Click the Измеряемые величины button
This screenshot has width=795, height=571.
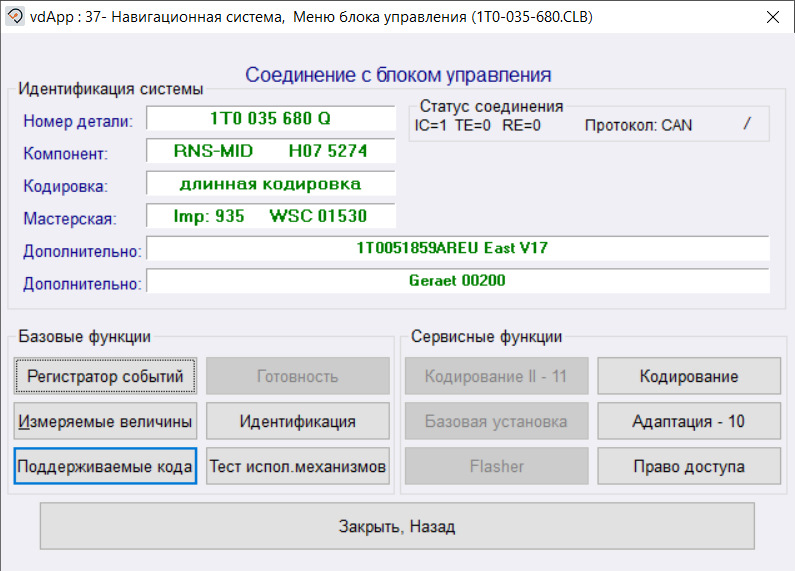tap(105, 421)
